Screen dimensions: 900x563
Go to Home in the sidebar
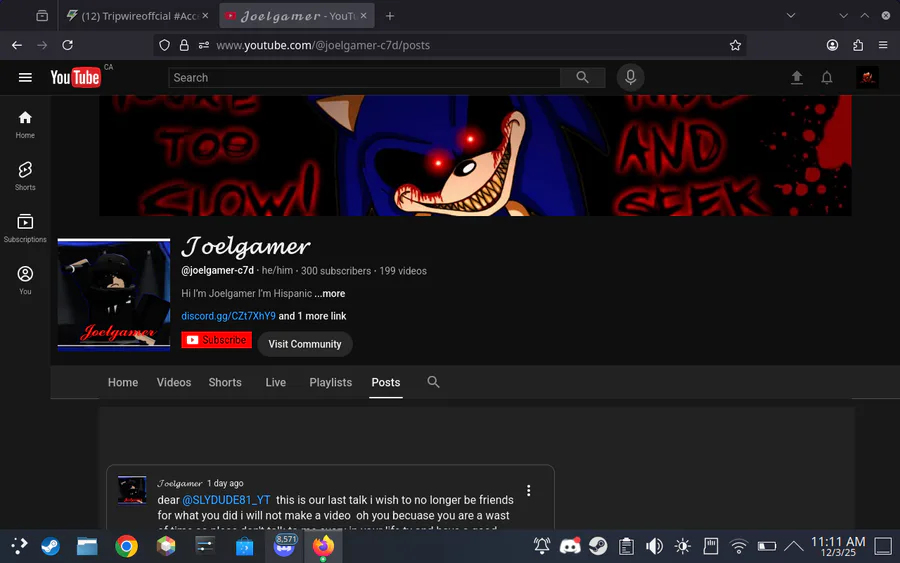coord(25,125)
